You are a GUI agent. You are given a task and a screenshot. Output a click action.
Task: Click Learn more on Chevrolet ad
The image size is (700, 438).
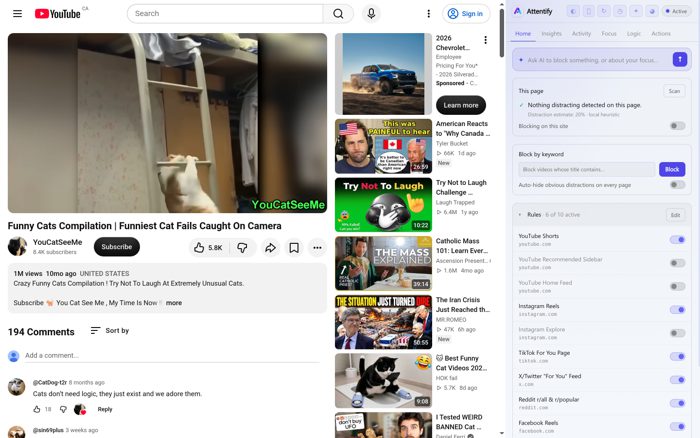461,105
